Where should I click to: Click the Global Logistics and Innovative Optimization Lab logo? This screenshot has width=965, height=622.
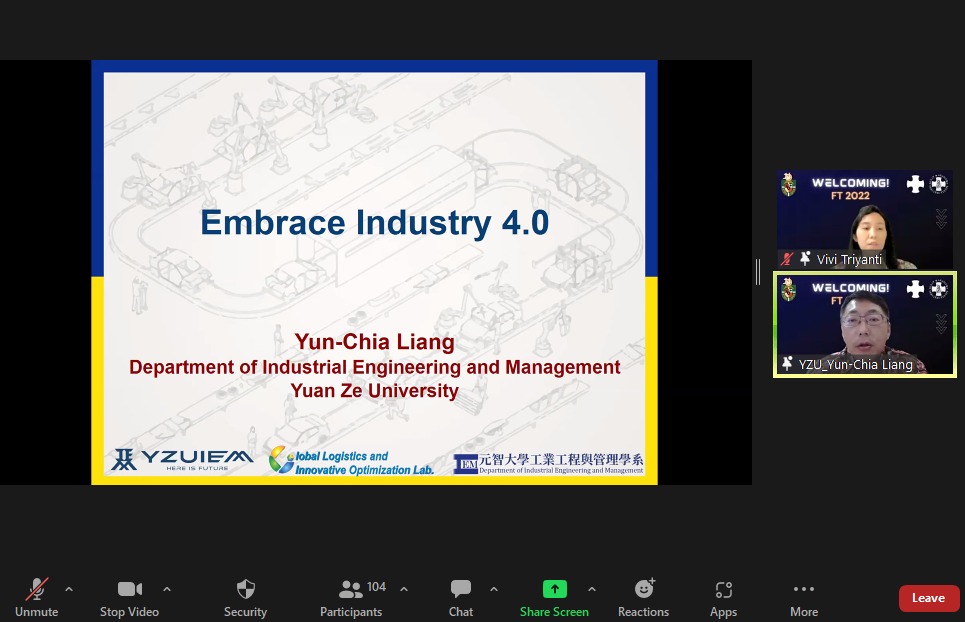351,461
